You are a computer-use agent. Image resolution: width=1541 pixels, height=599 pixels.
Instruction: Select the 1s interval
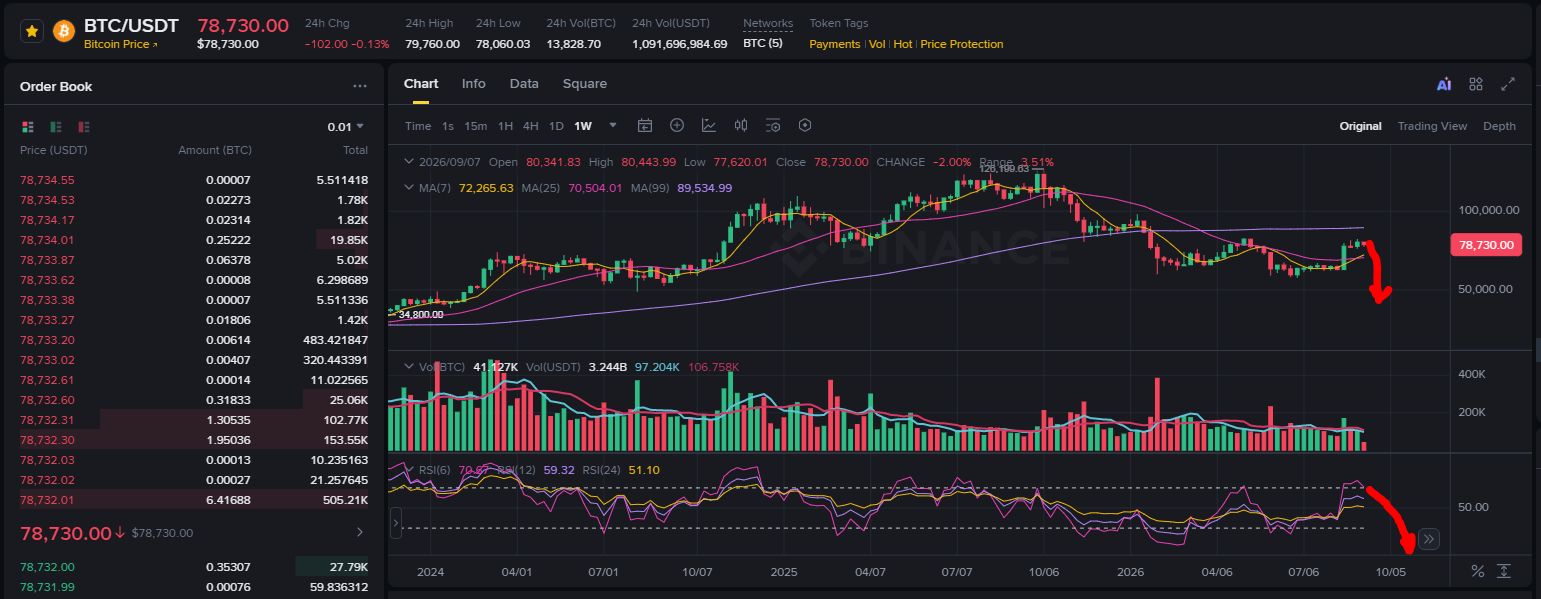[448, 126]
